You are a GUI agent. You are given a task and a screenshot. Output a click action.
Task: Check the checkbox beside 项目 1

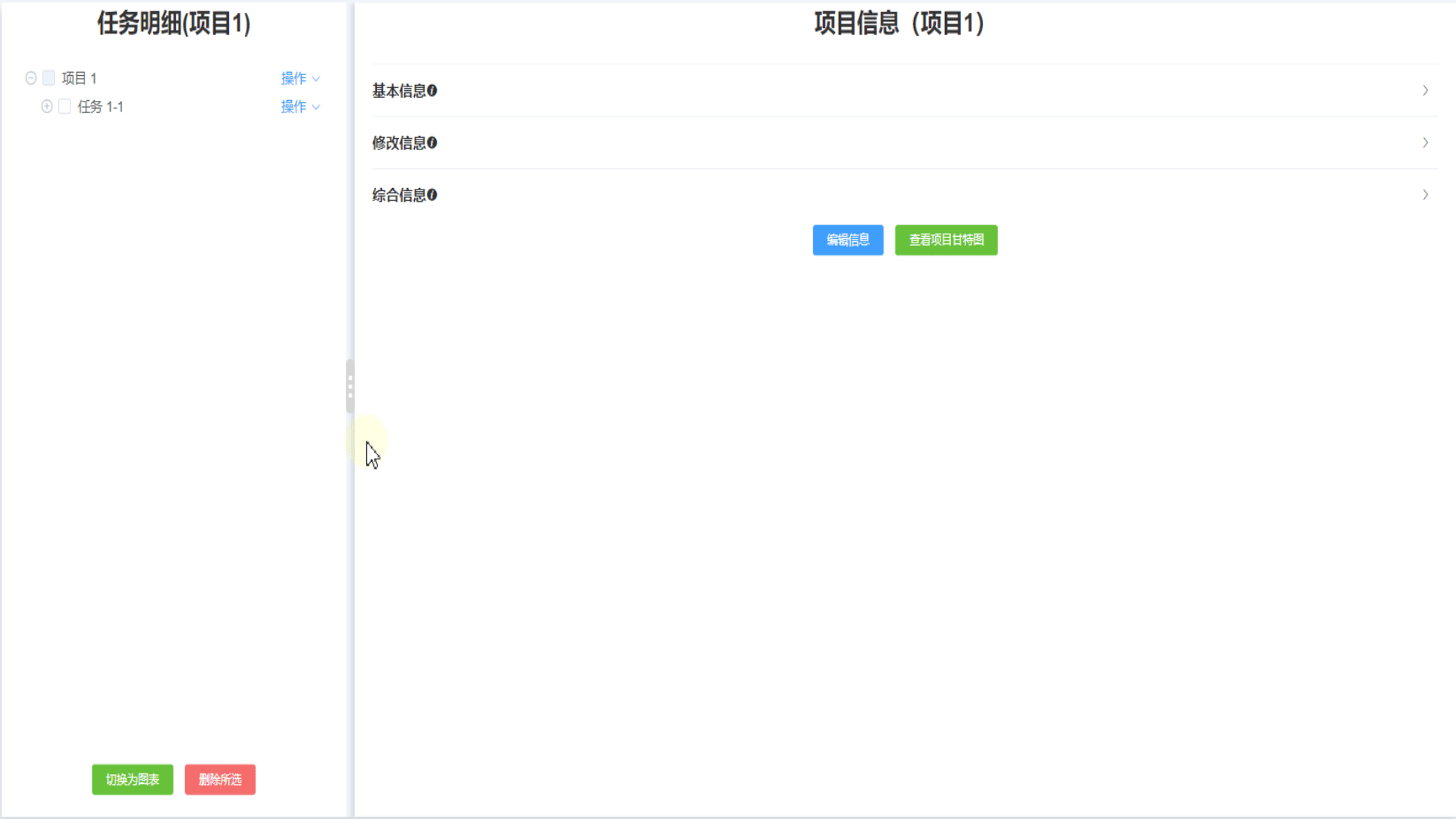[x=49, y=77]
